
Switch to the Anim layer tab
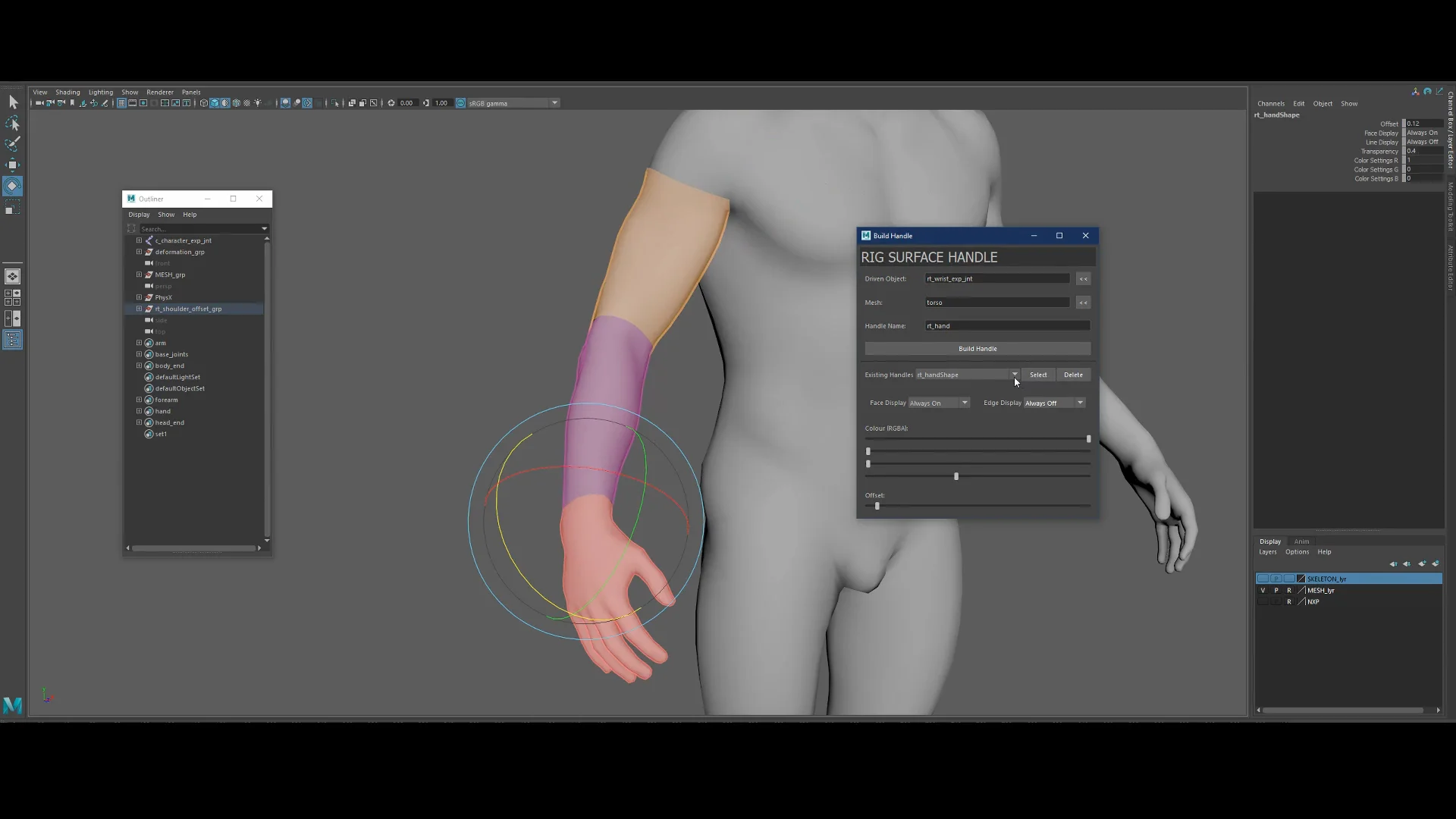pyautogui.click(x=1301, y=541)
